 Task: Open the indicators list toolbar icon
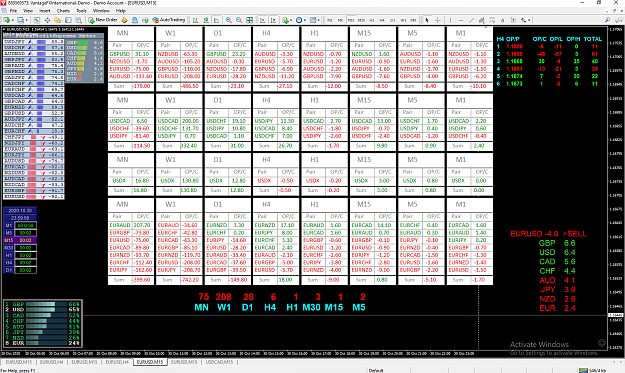tap(286, 20)
